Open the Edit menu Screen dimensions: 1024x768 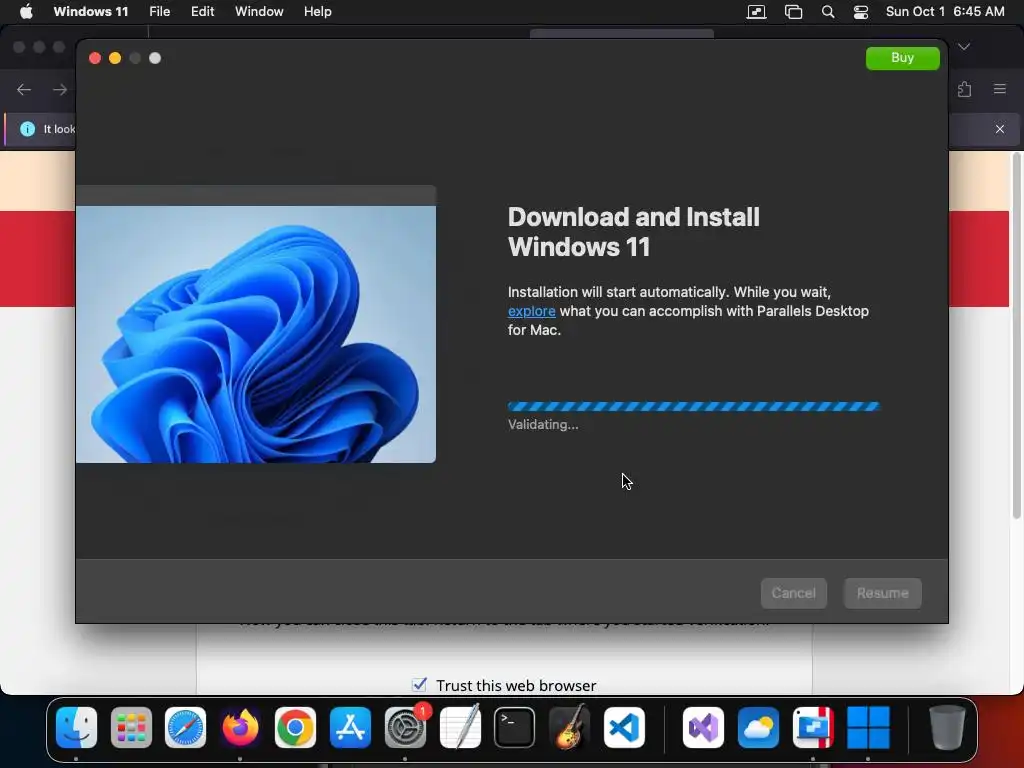coord(202,12)
